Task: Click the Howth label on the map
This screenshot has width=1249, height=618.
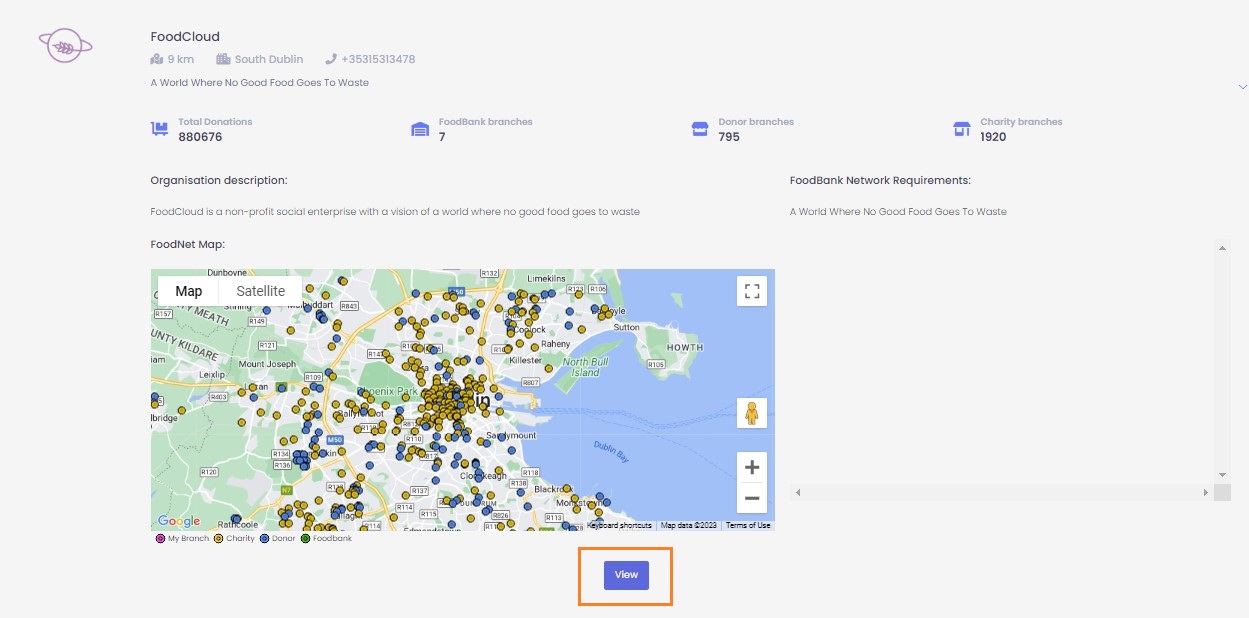Action: (684, 347)
